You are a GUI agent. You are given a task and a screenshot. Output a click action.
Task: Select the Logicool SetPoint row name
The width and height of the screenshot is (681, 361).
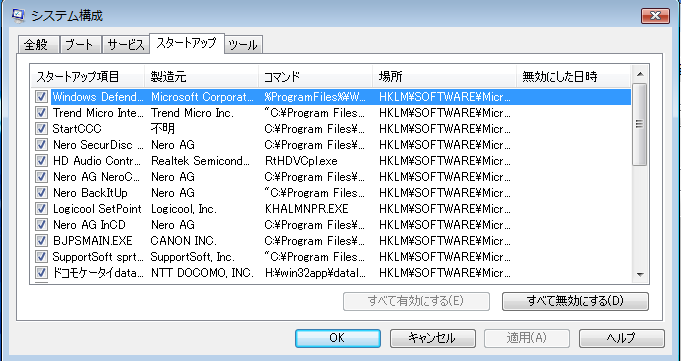[x=97, y=209]
